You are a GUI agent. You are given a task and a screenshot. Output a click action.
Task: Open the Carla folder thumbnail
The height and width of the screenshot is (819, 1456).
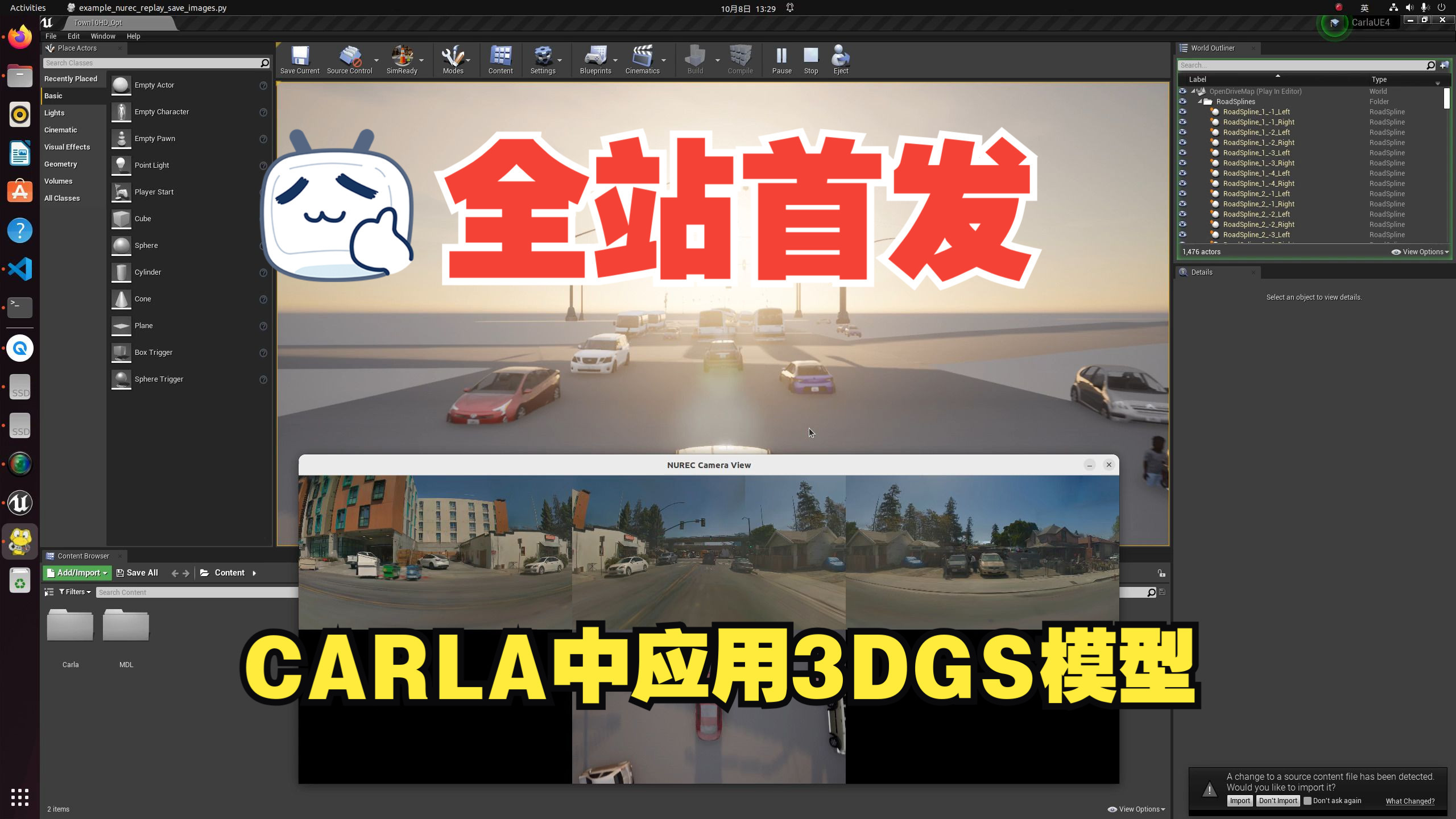point(70,626)
